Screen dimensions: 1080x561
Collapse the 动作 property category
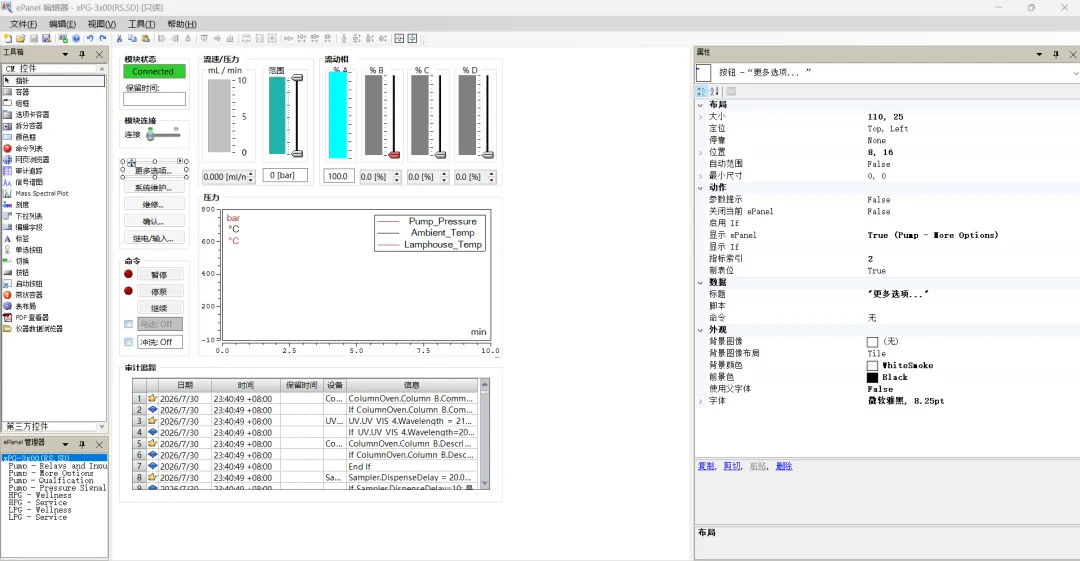click(x=700, y=187)
